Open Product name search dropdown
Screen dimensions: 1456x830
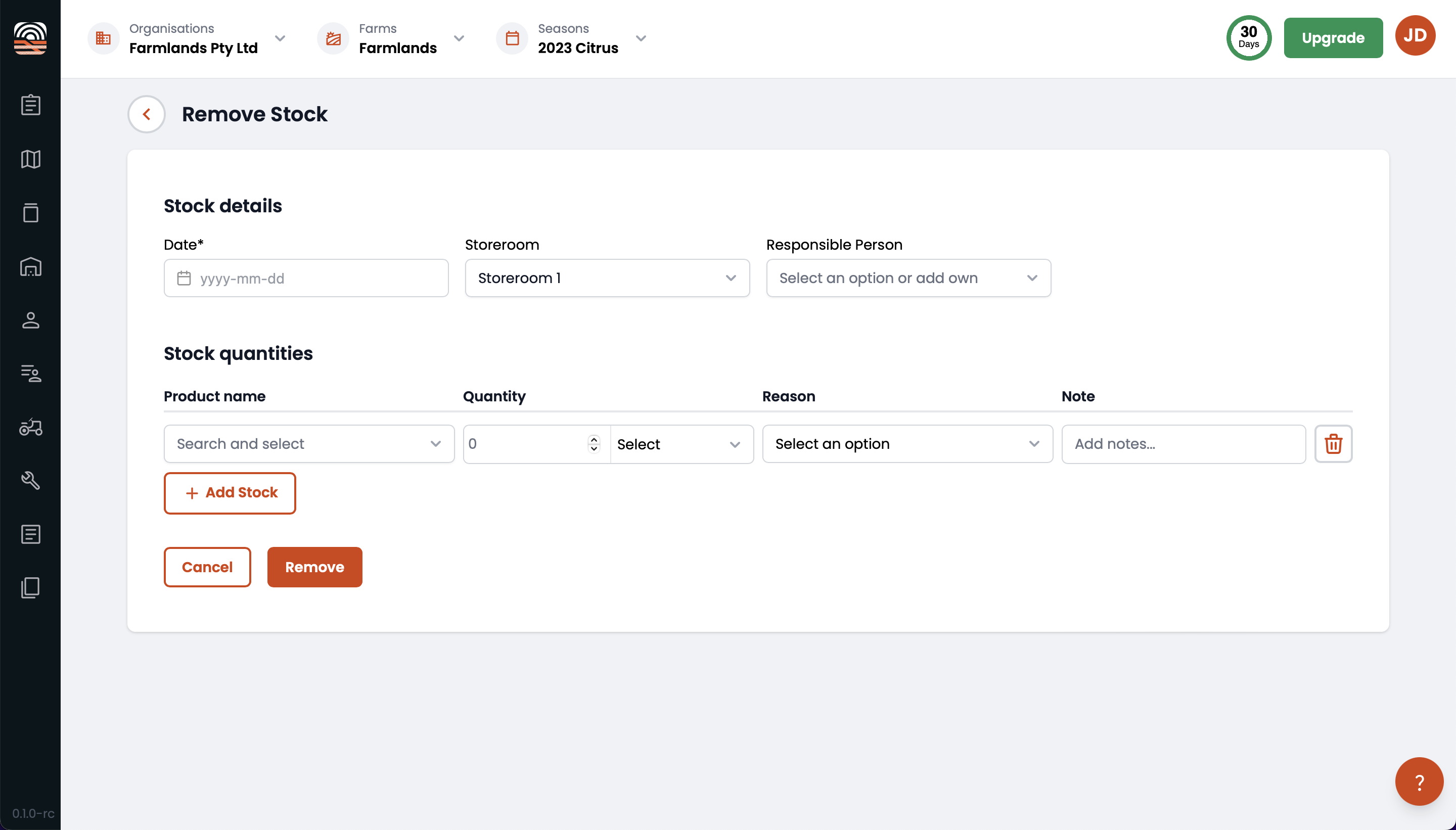point(309,443)
